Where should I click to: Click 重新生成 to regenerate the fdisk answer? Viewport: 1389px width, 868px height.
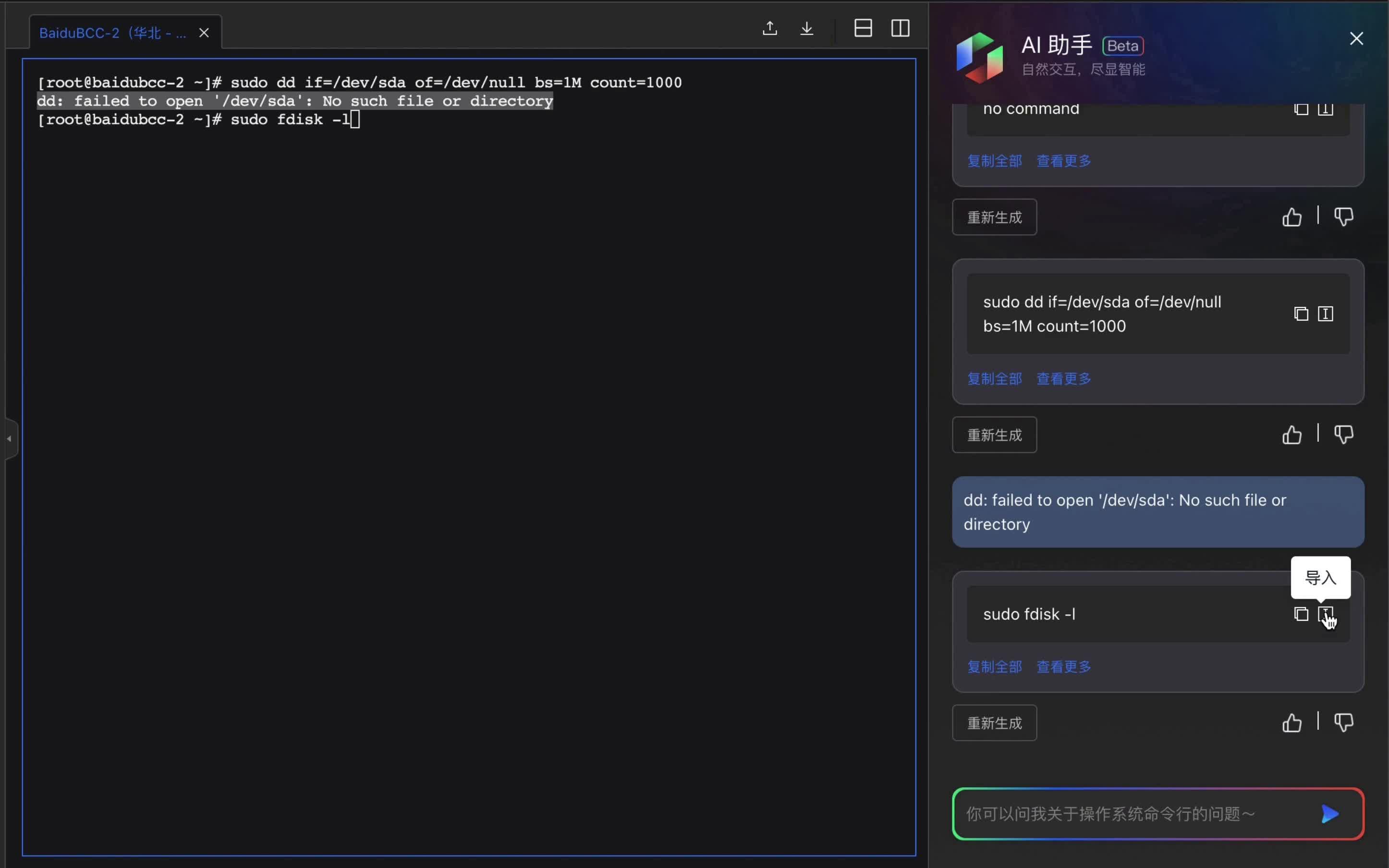[993, 723]
